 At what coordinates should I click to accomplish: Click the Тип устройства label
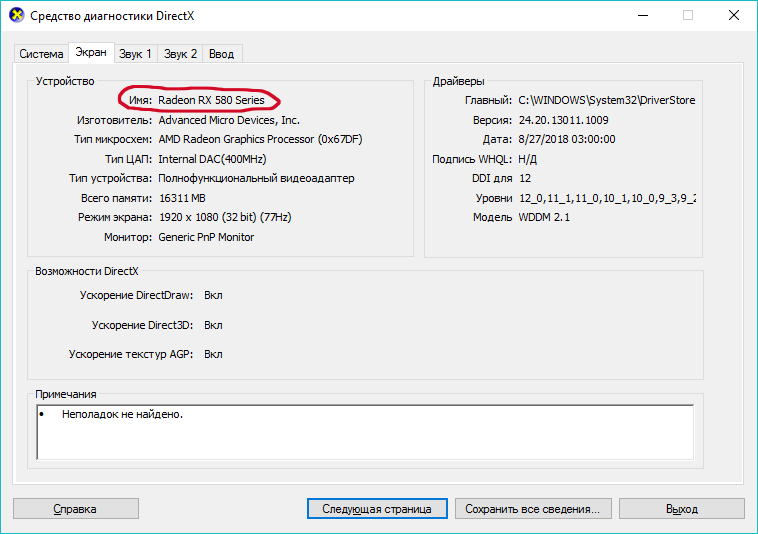tap(110, 178)
